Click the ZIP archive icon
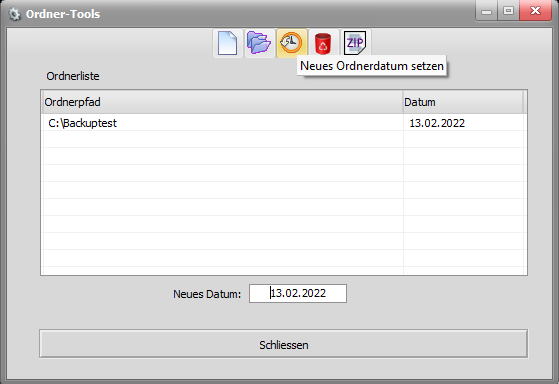The width and height of the screenshot is (559, 384). tap(355, 43)
